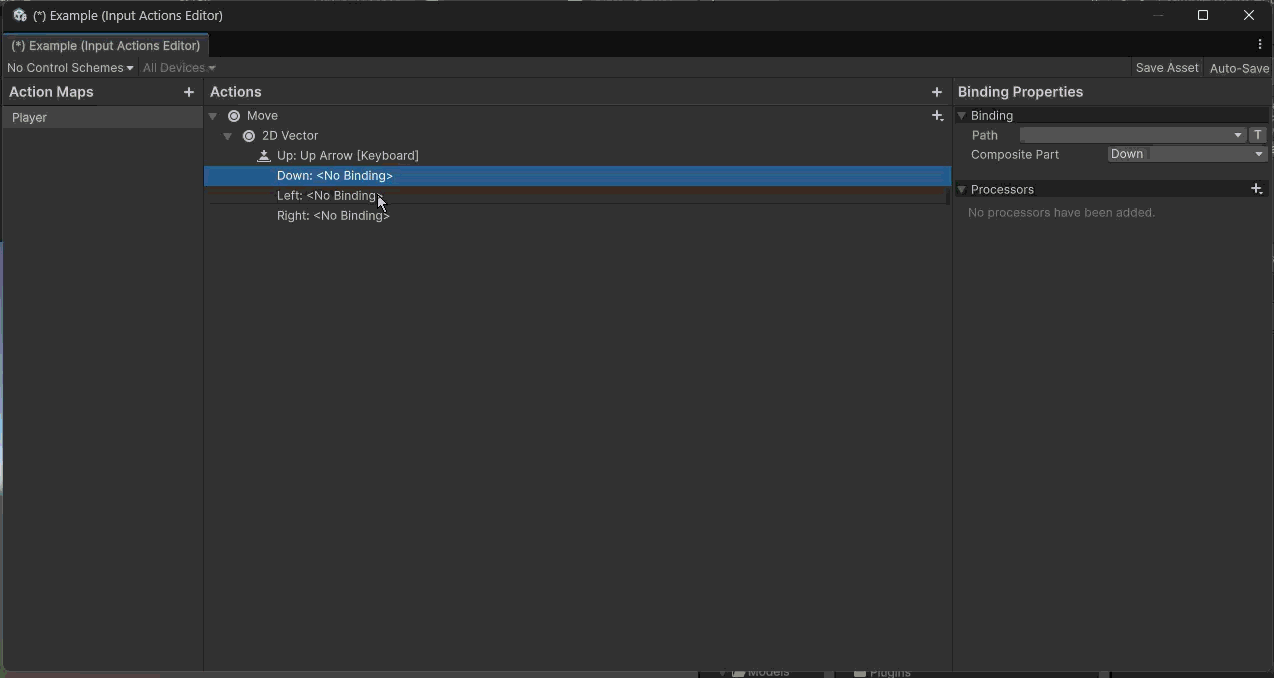Open the Composite Part dropdown
Screen dimensions: 1274x678
point(1187,154)
